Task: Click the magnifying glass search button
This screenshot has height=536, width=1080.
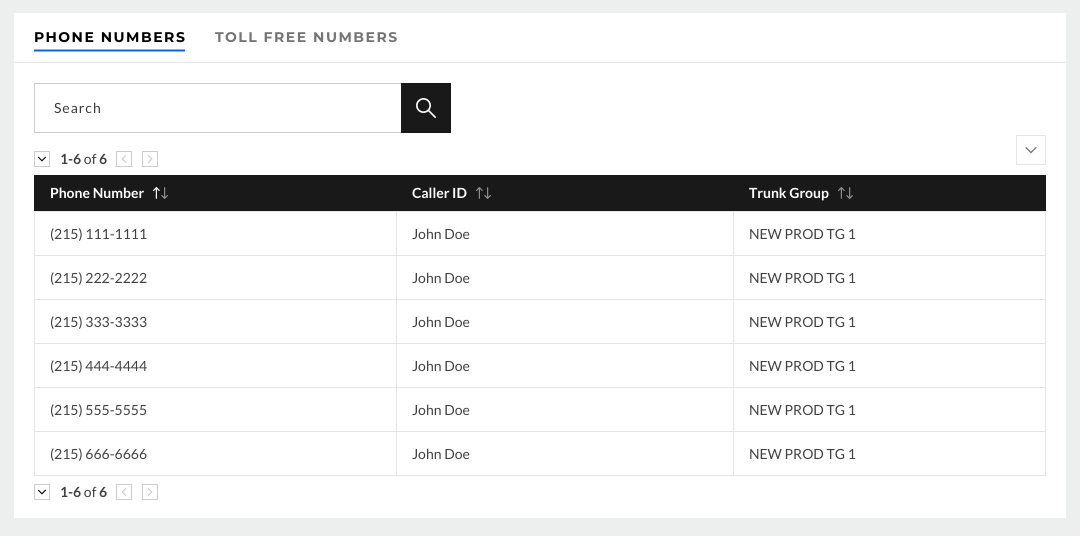Action: [426, 108]
